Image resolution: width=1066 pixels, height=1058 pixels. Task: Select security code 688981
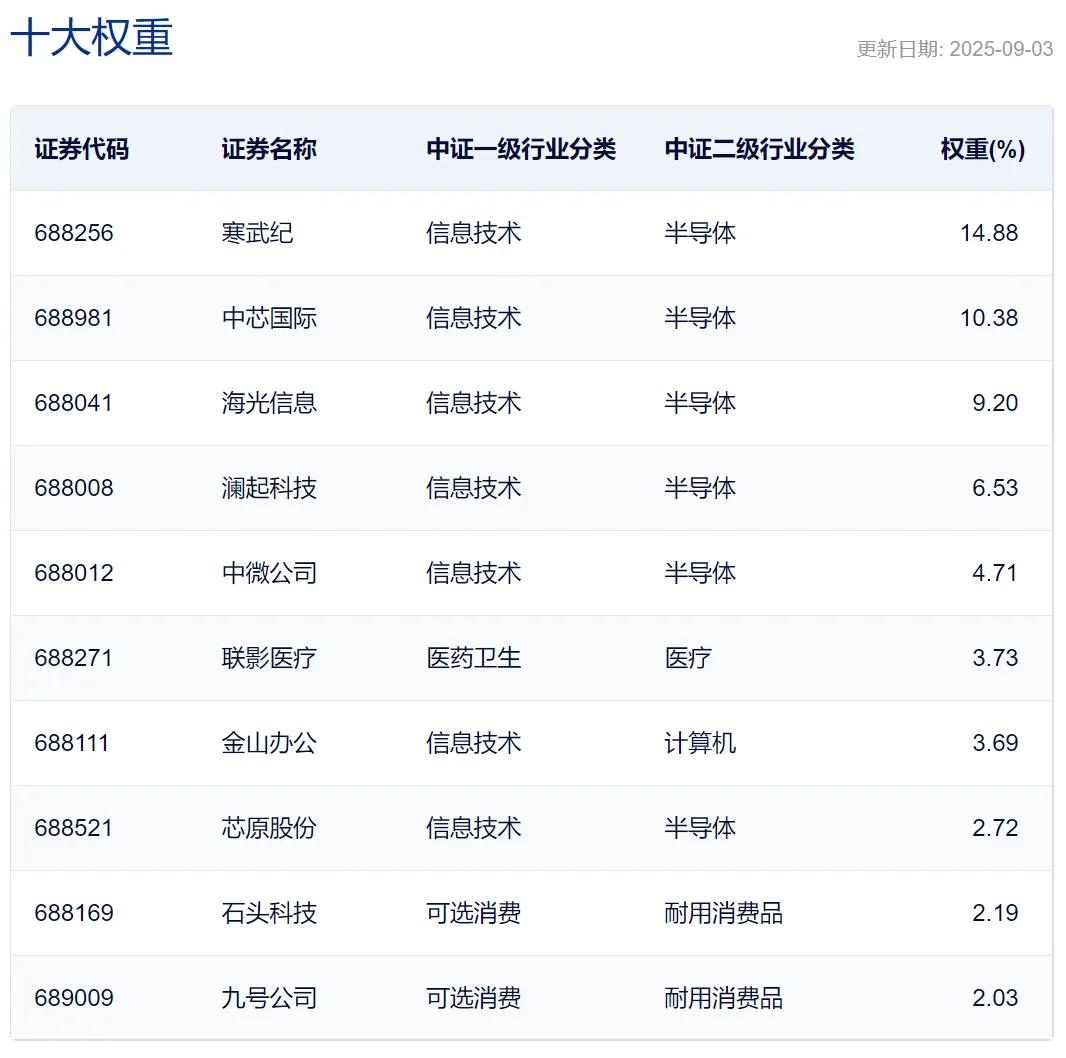73,318
